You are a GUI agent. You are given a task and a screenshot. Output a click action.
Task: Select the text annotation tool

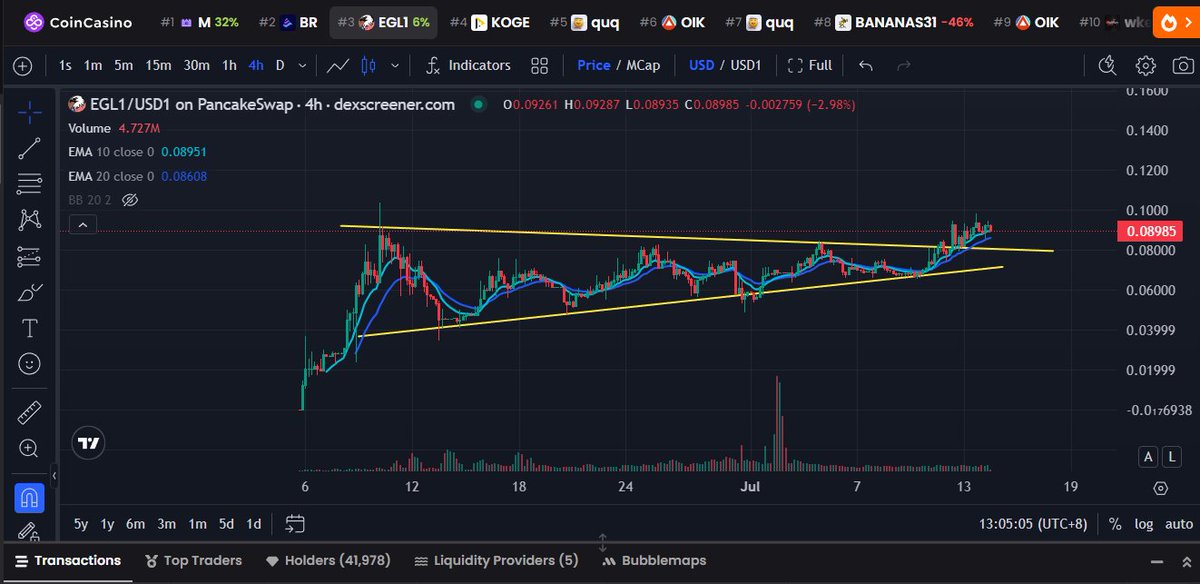point(30,327)
